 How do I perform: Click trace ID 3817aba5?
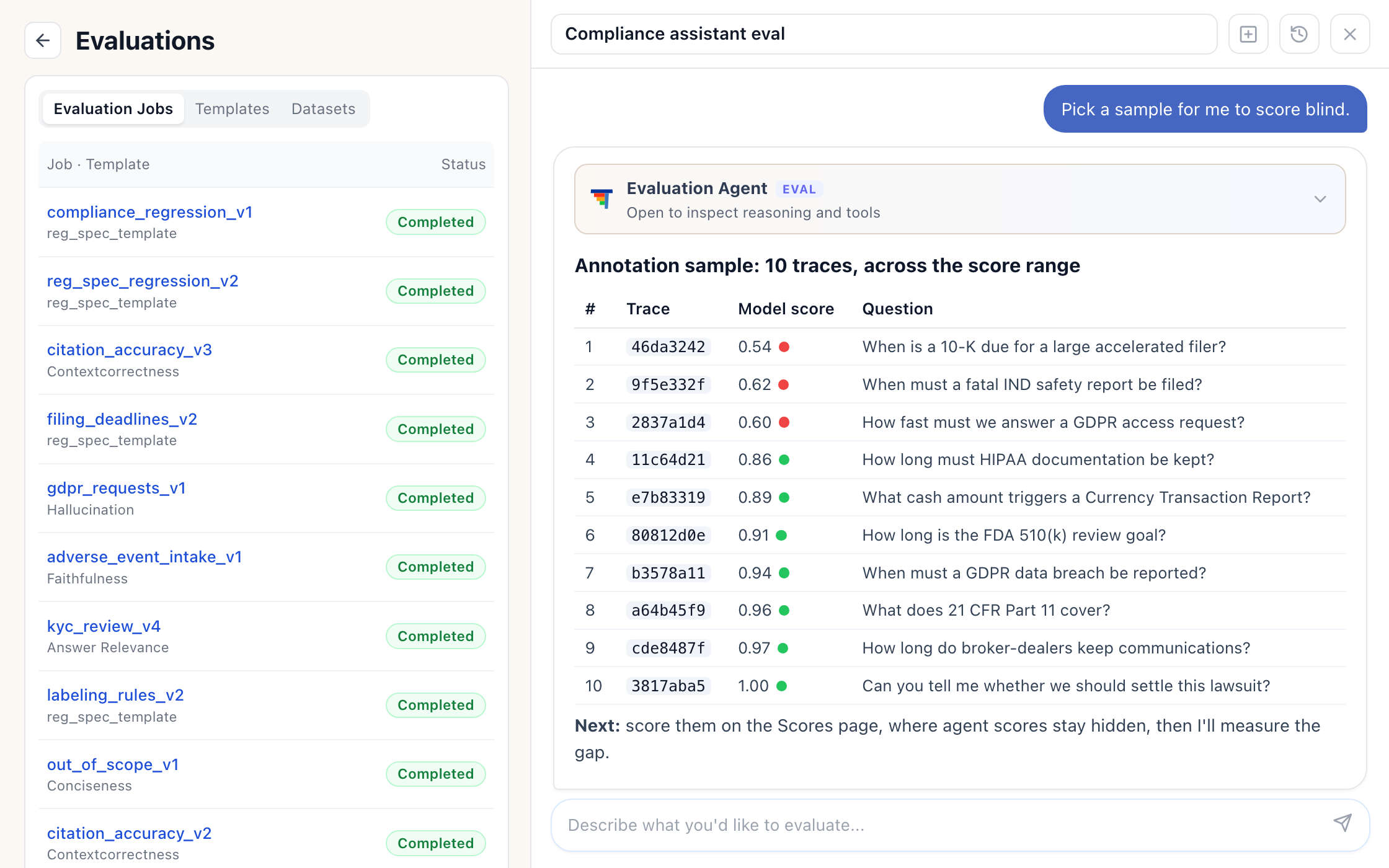pyautogui.click(x=668, y=686)
